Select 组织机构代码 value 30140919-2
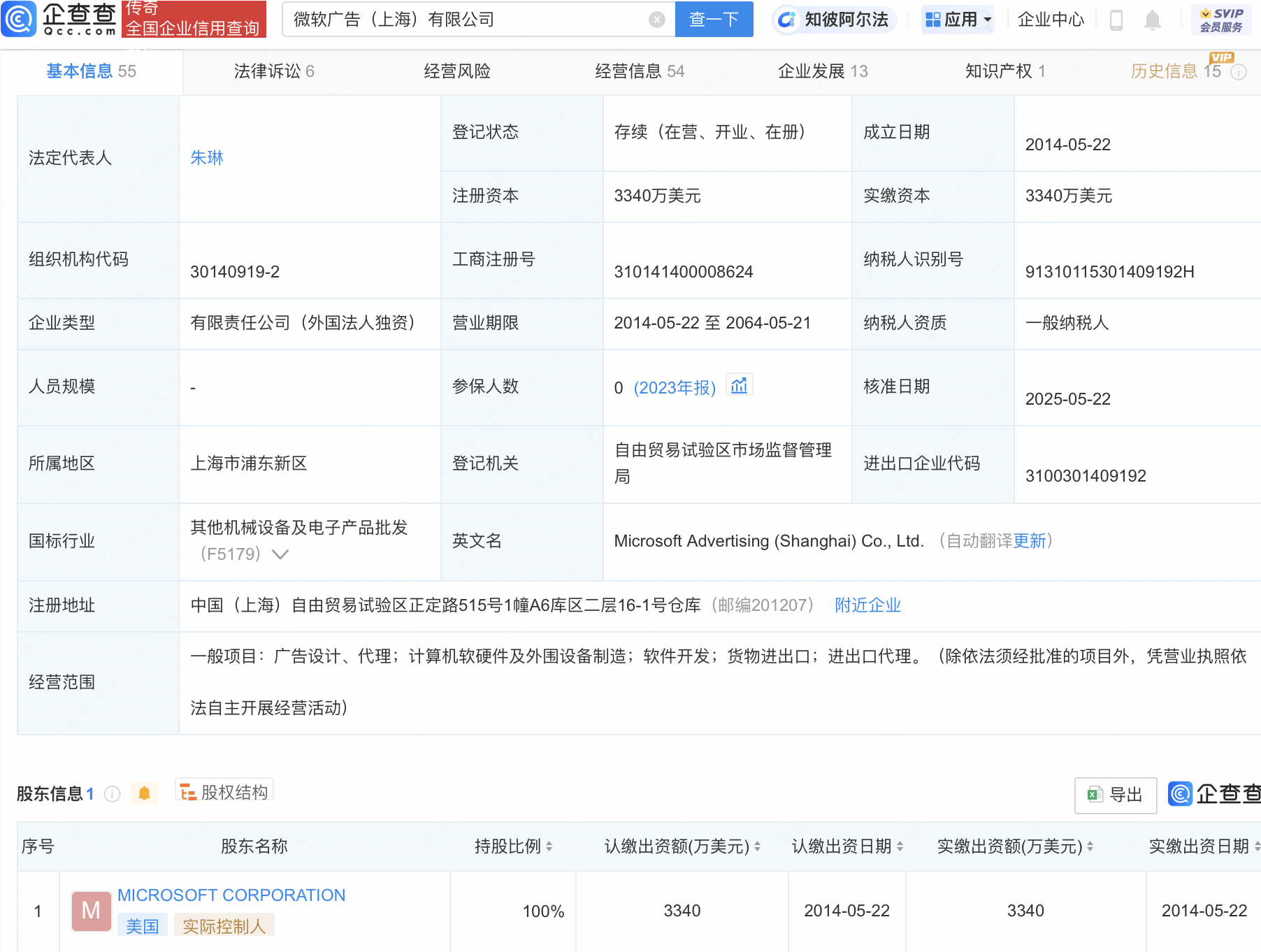 pyautogui.click(x=235, y=272)
